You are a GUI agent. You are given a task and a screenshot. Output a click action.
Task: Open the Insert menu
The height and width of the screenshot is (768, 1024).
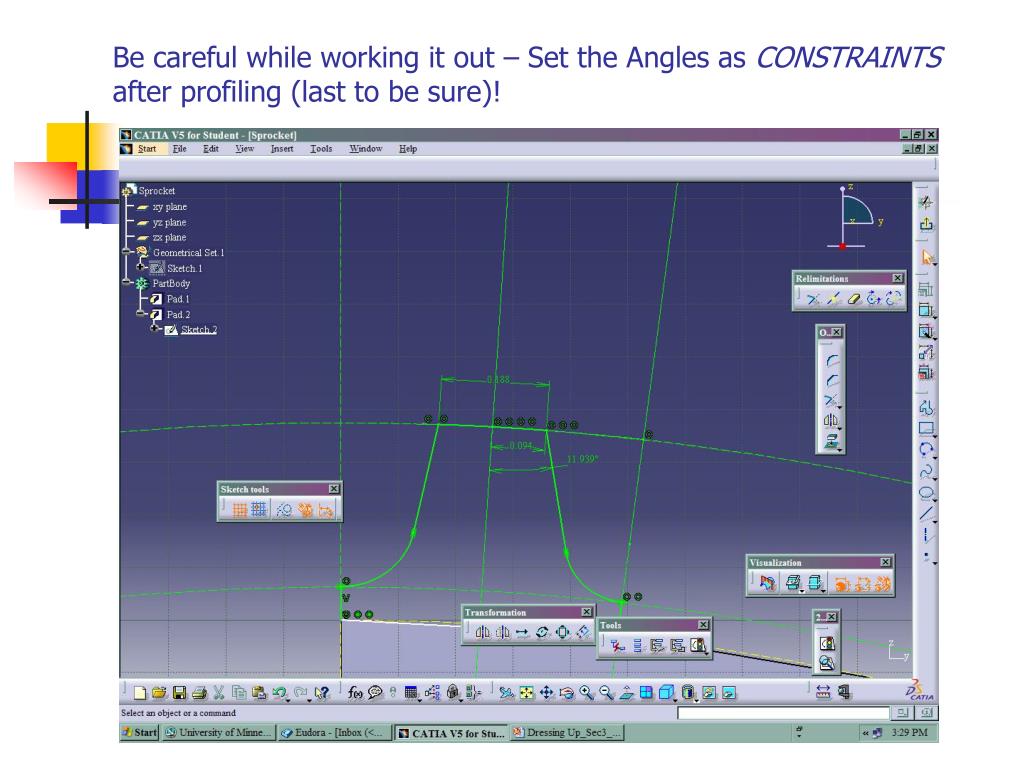tap(281, 149)
